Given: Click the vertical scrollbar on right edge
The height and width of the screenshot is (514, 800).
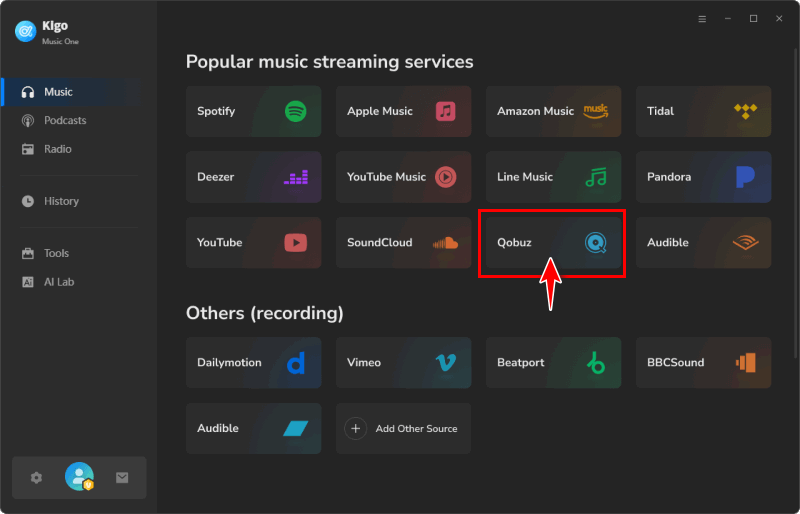Looking at the screenshot, I should click(797, 204).
